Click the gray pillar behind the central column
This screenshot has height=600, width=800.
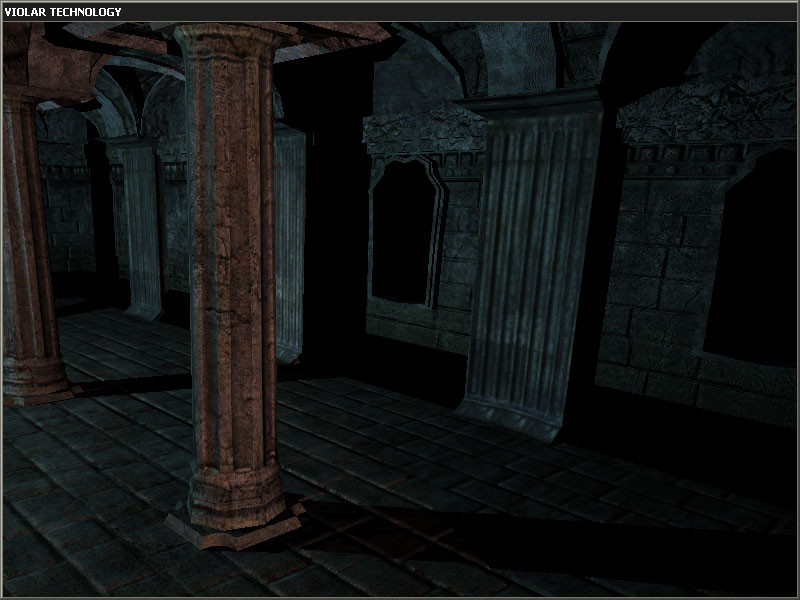tap(290, 245)
